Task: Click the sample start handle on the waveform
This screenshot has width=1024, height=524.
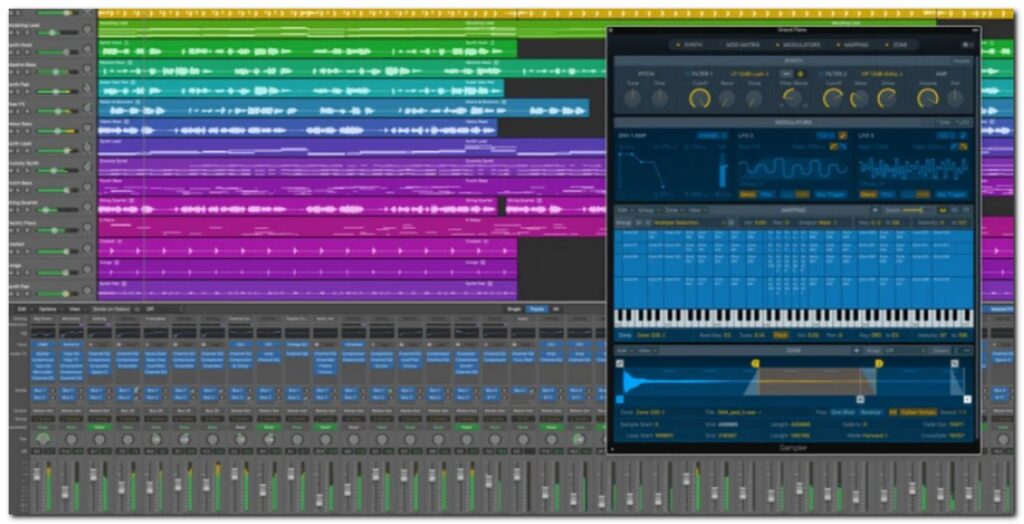Action: click(x=620, y=399)
